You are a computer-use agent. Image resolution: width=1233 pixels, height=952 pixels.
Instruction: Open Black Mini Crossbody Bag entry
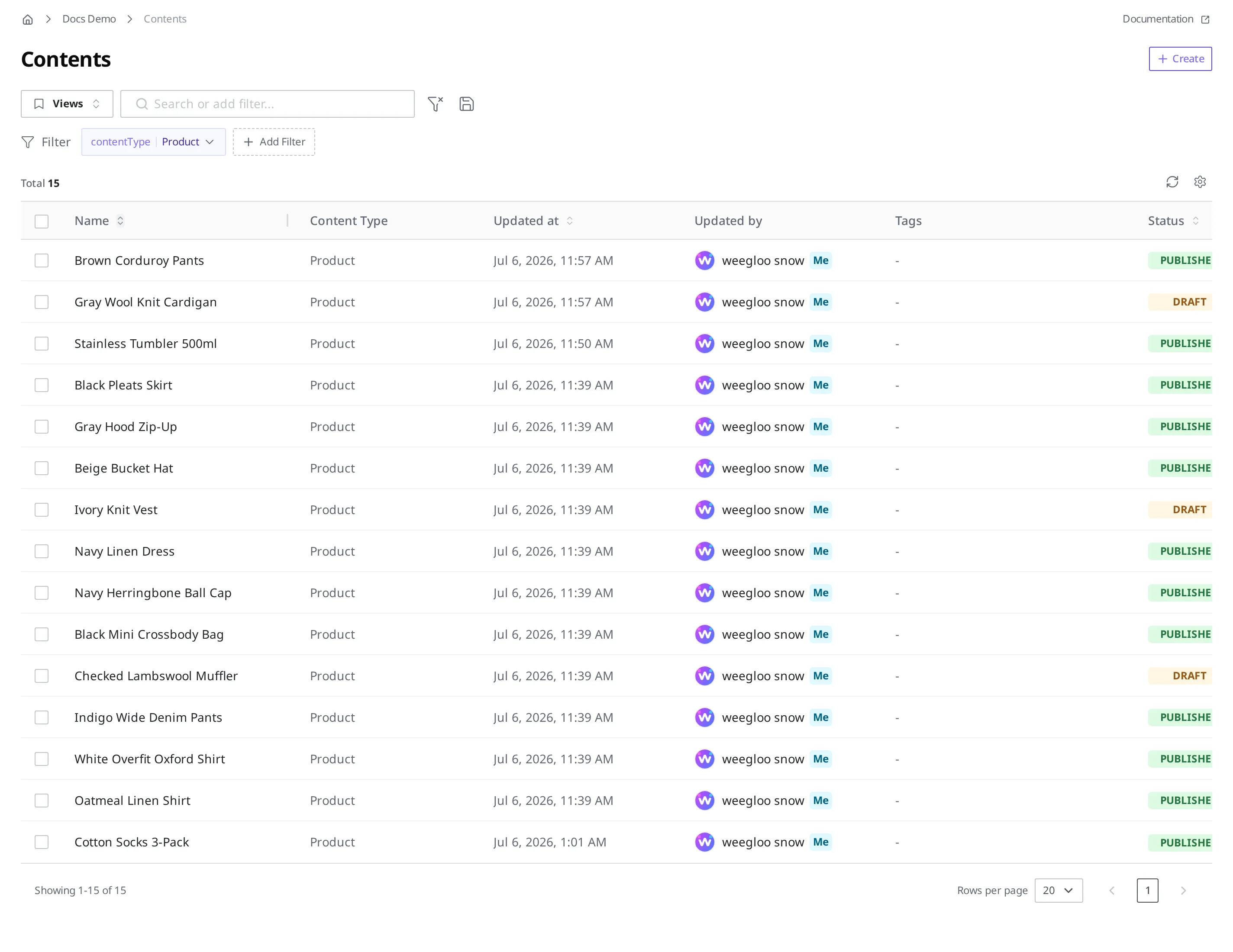click(x=149, y=634)
